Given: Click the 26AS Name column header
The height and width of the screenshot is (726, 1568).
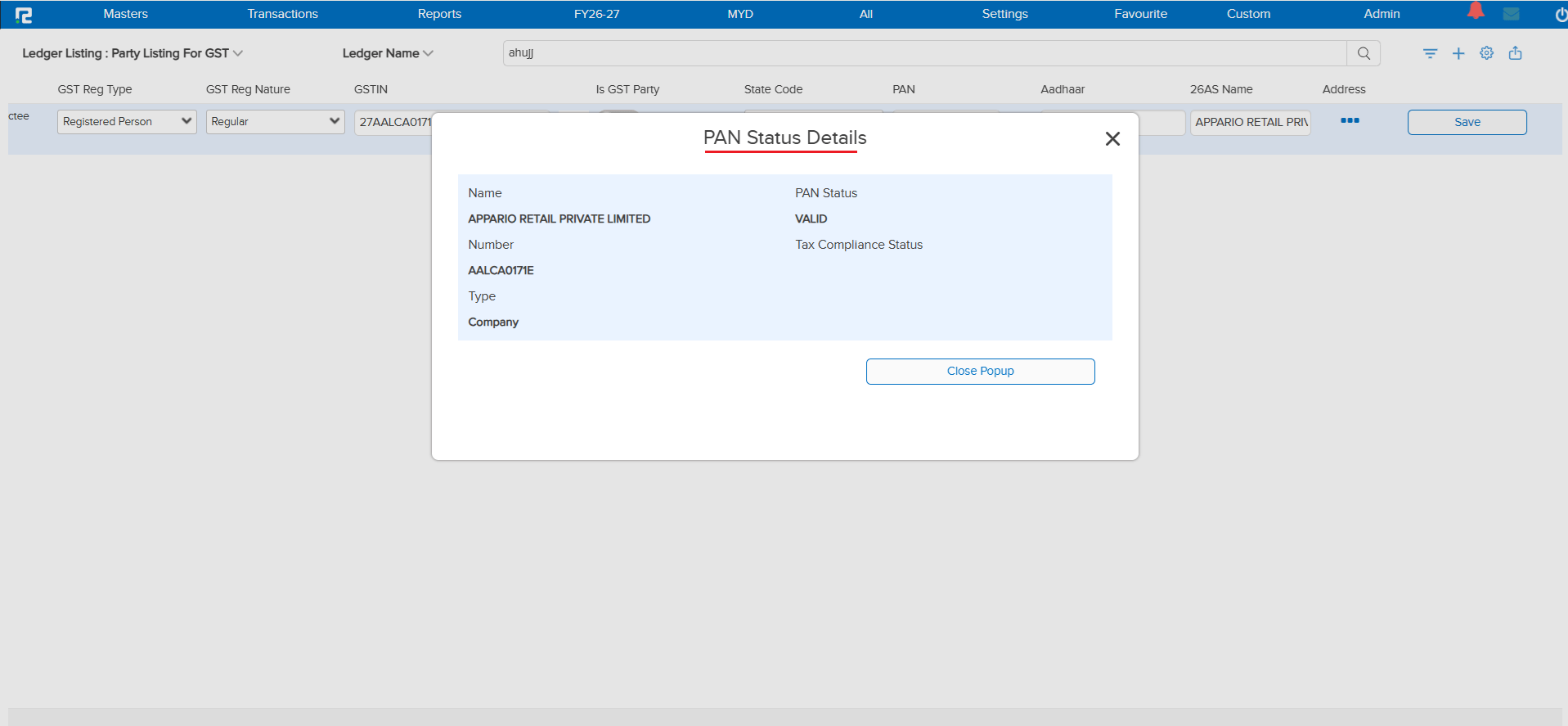Looking at the screenshot, I should (x=1221, y=89).
